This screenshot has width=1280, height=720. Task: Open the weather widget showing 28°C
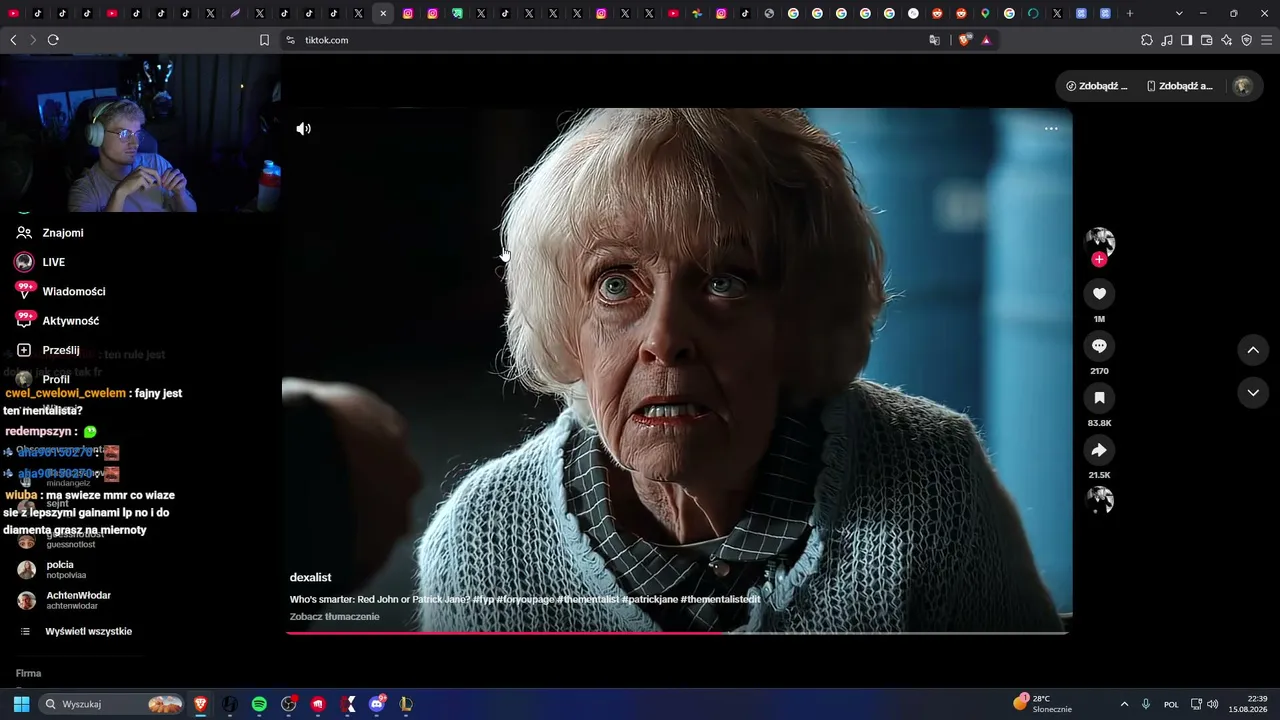pyautogui.click(x=1043, y=703)
